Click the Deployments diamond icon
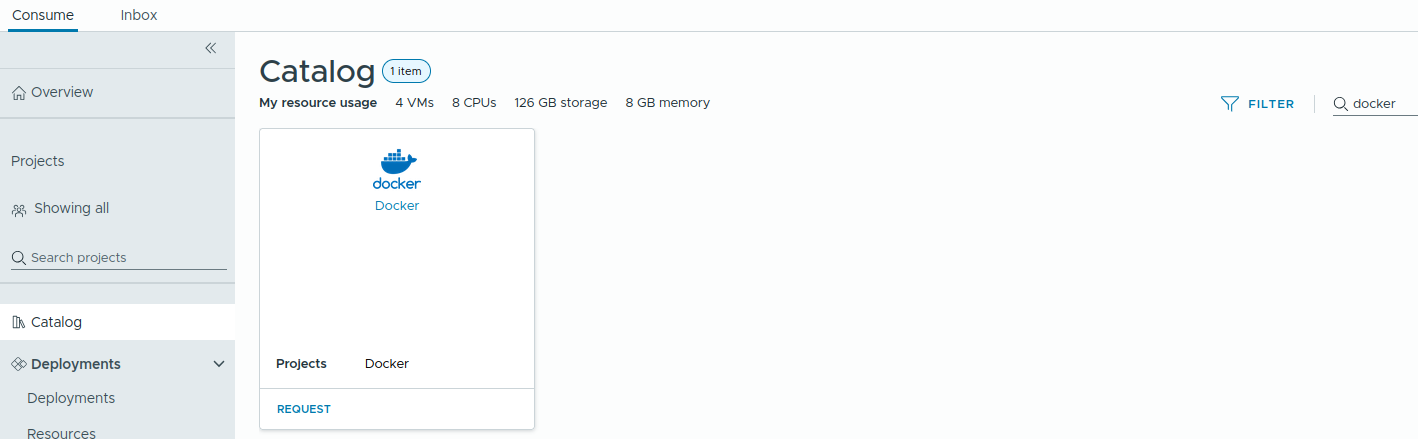The height and width of the screenshot is (439, 1418). pos(18,364)
